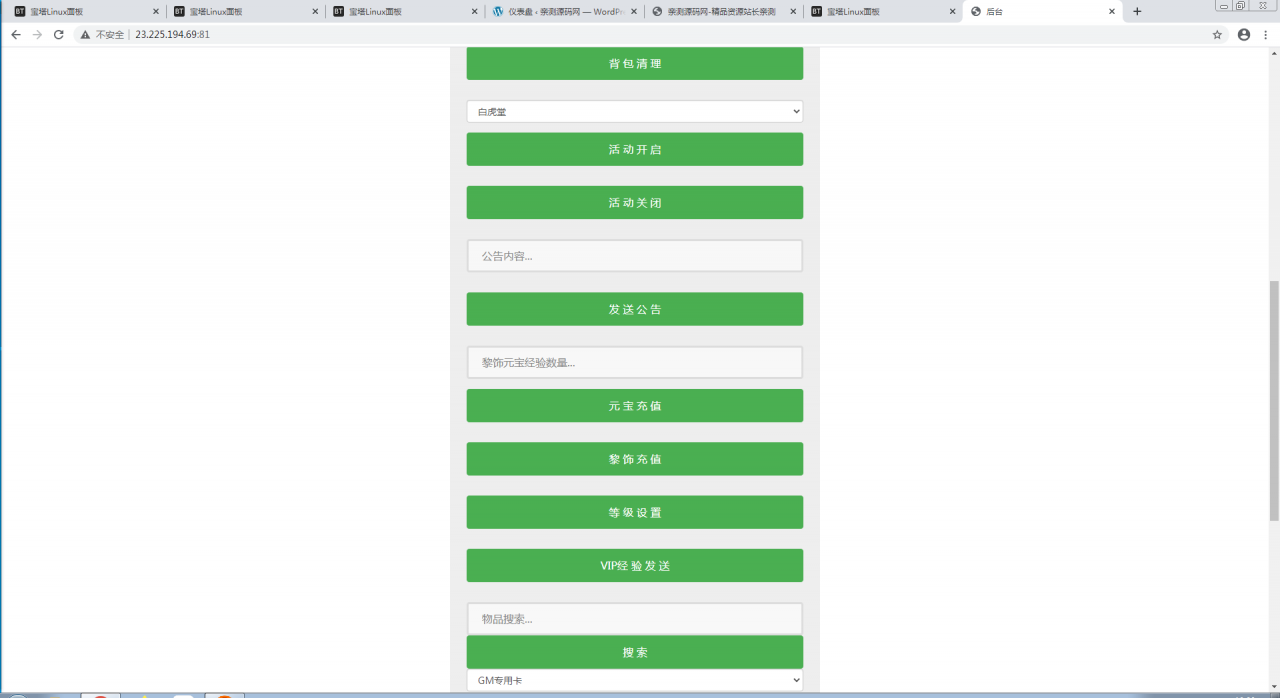The image size is (1280, 698).
Task: Open the browser customize menu icon
Action: 1267,33
